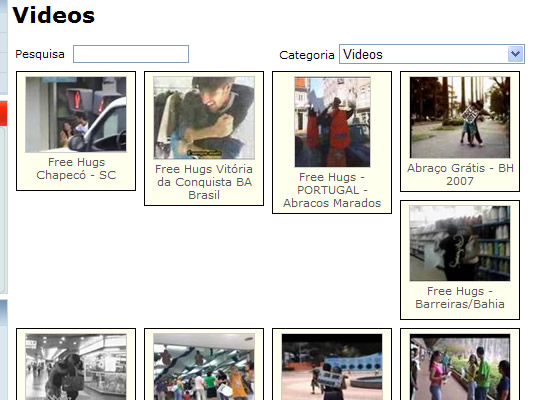
Task: Open the night plaza sign-holder video thumbnail
Action: click(332, 367)
